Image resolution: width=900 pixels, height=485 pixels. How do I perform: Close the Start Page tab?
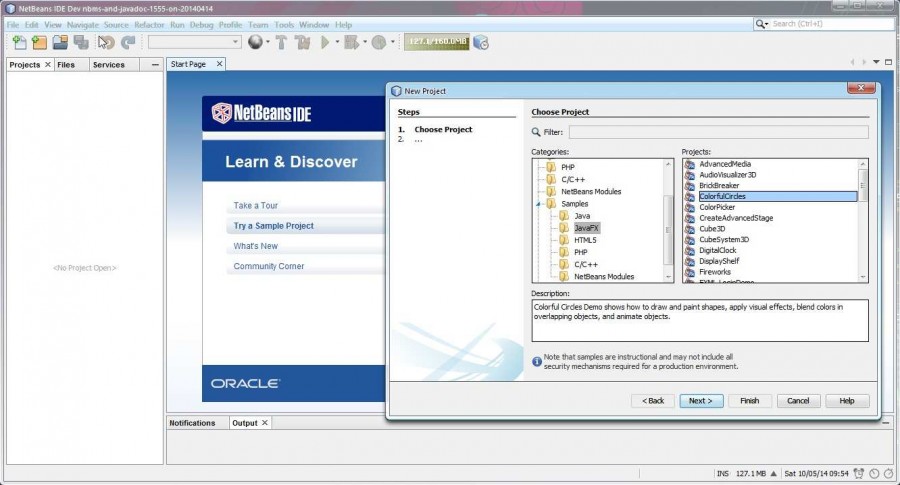click(x=219, y=64)
